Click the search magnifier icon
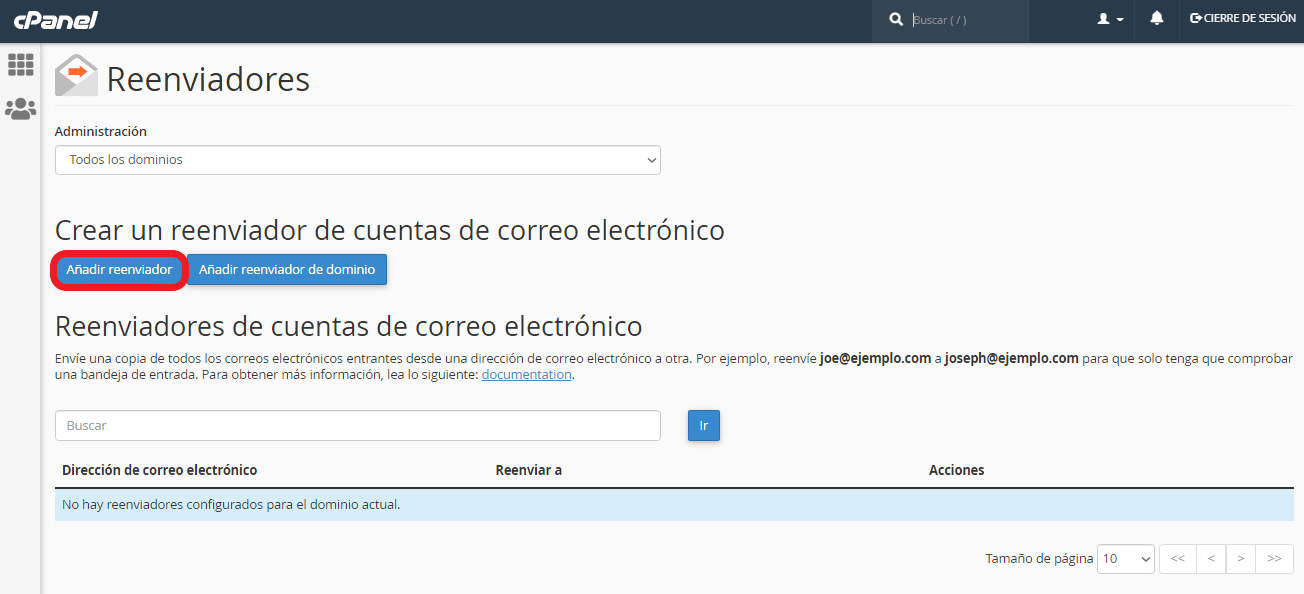 [896, 20]
